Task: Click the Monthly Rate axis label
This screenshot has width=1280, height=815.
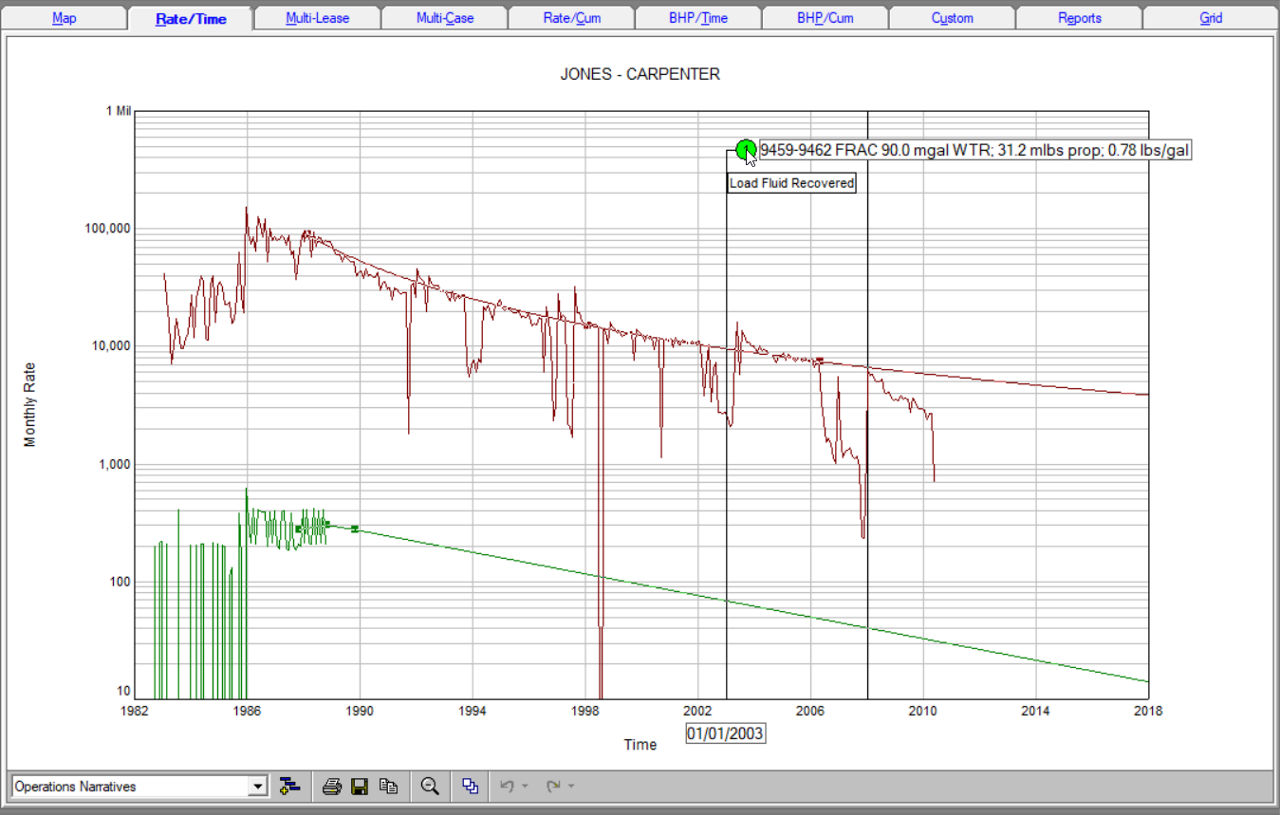Action: (x=30, y=406)
